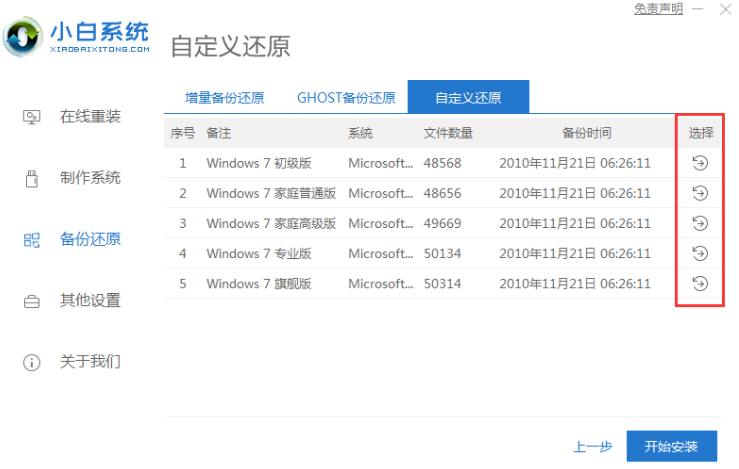Click the 开始安装 button
The height and width of the screenshot is (469, 739).
click(x=671, y=446)
